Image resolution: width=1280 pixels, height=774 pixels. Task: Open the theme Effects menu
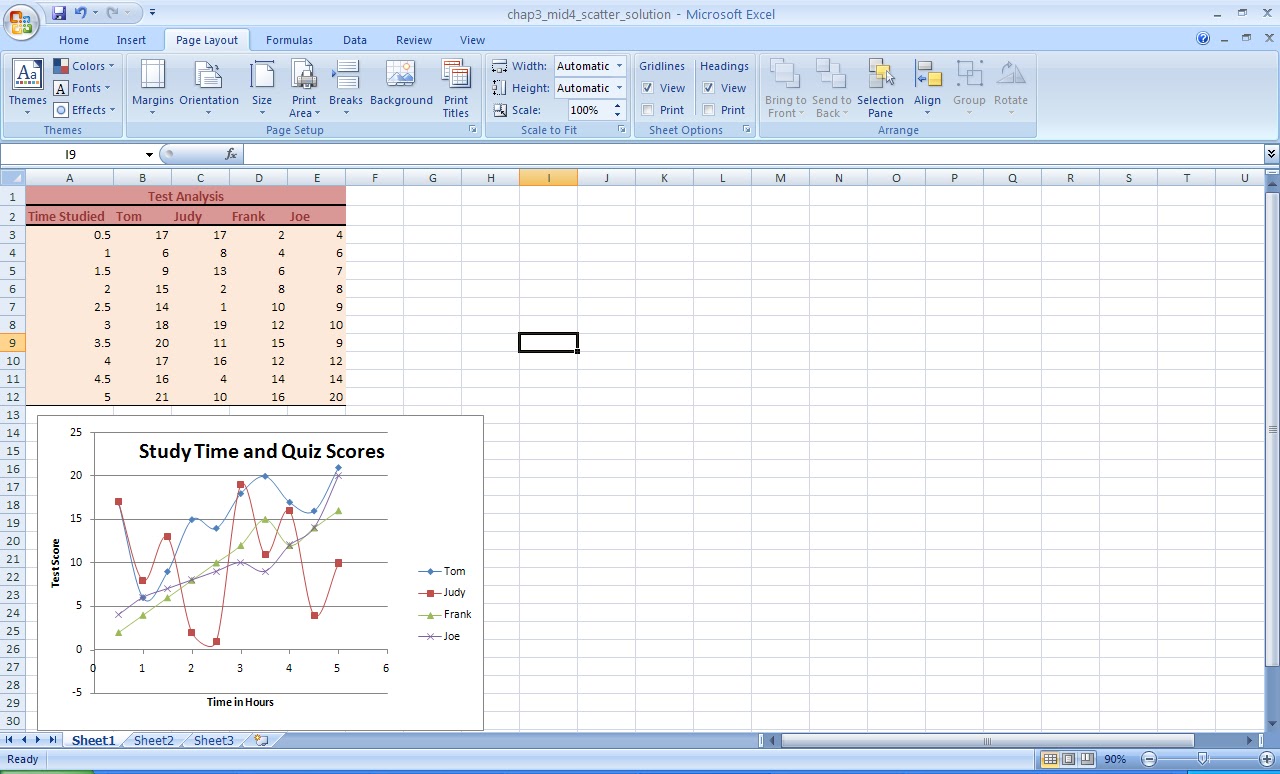point(84,110)
